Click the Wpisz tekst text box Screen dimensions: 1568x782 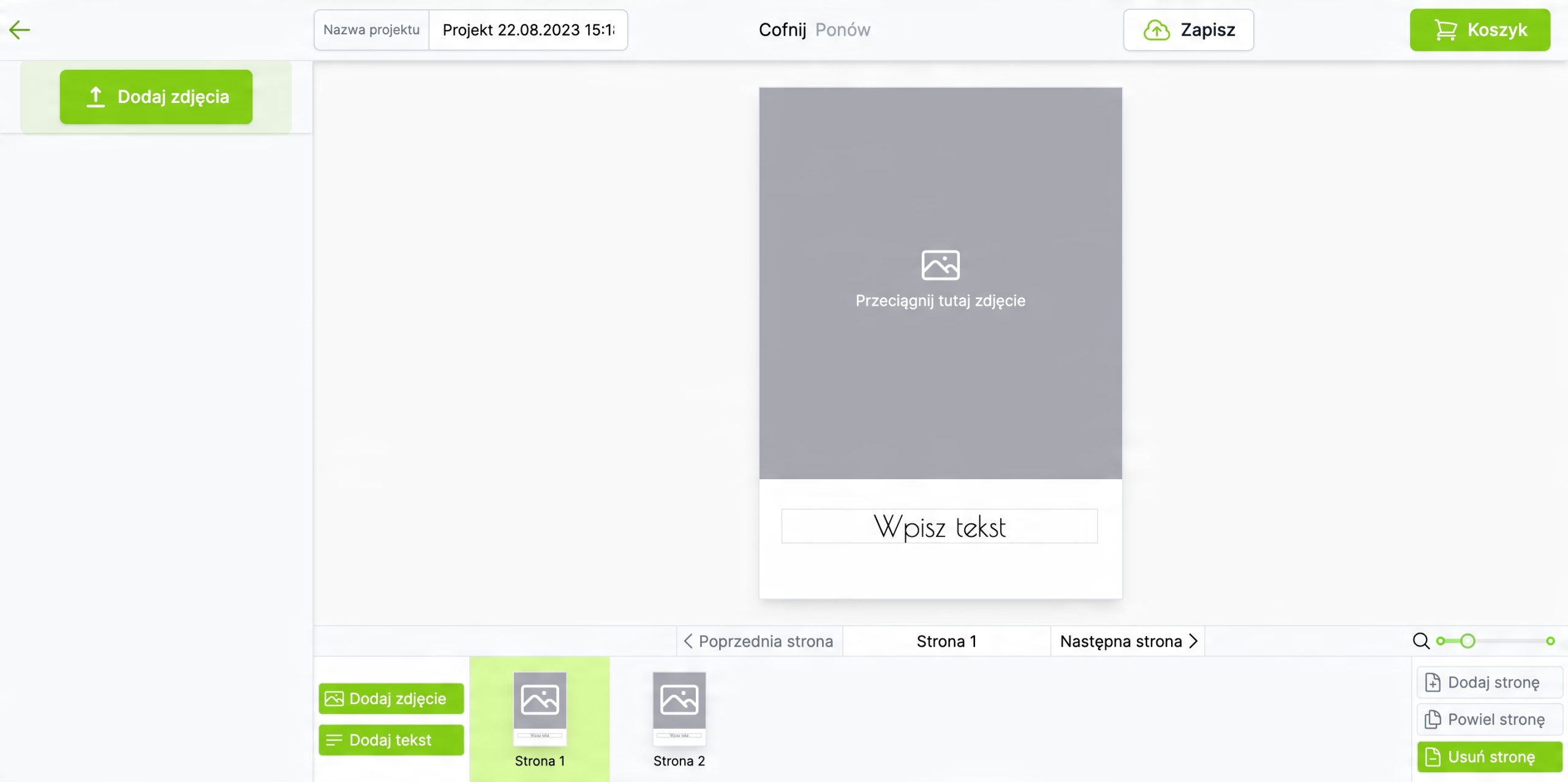pos(939,526)
